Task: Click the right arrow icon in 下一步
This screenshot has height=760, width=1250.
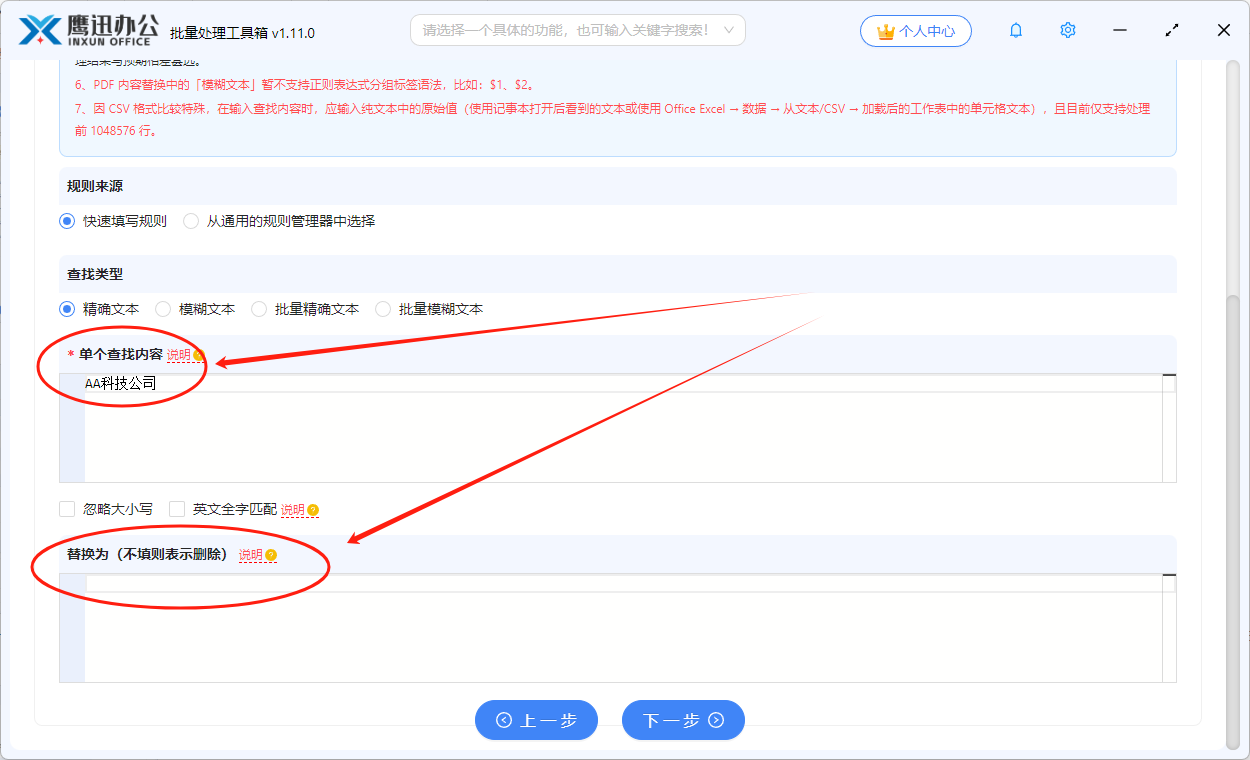Action: coord(716,720)
